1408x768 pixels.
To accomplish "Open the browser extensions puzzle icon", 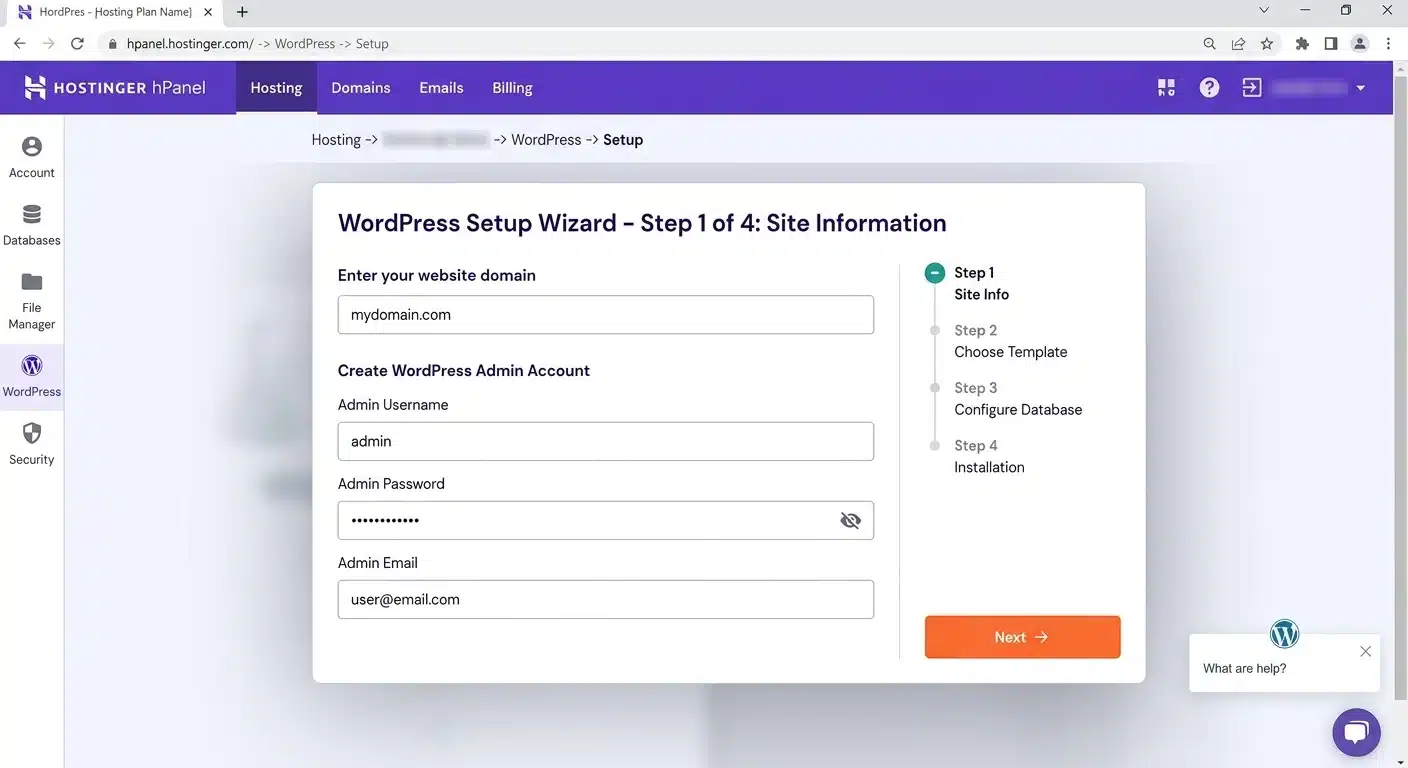I will (1302, 44).
